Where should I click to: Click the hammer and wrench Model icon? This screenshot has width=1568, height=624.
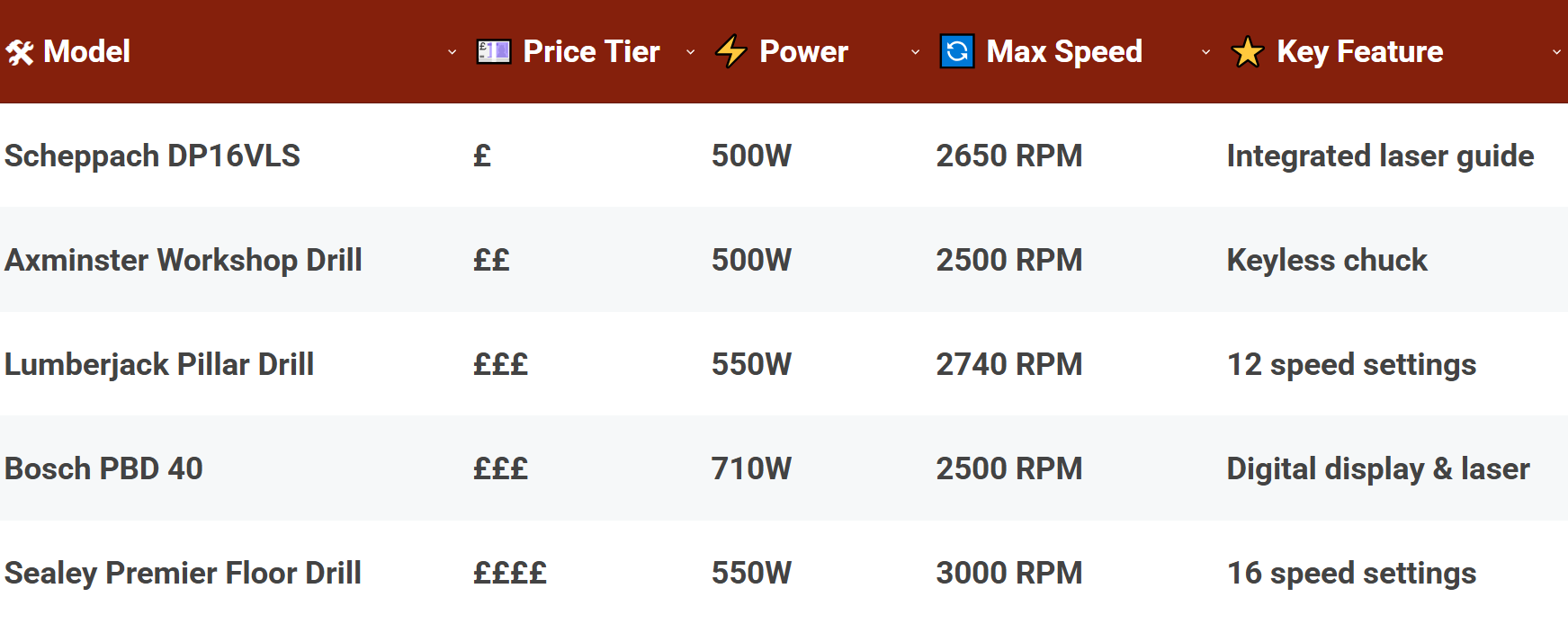pos(20,53)
